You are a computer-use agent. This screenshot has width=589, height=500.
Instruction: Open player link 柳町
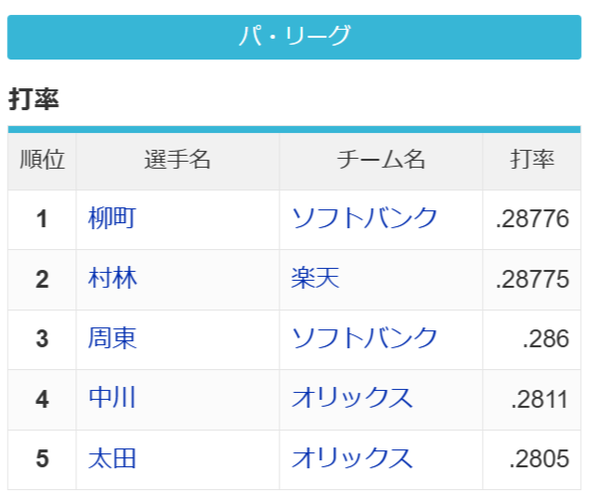tap(112, 218)
